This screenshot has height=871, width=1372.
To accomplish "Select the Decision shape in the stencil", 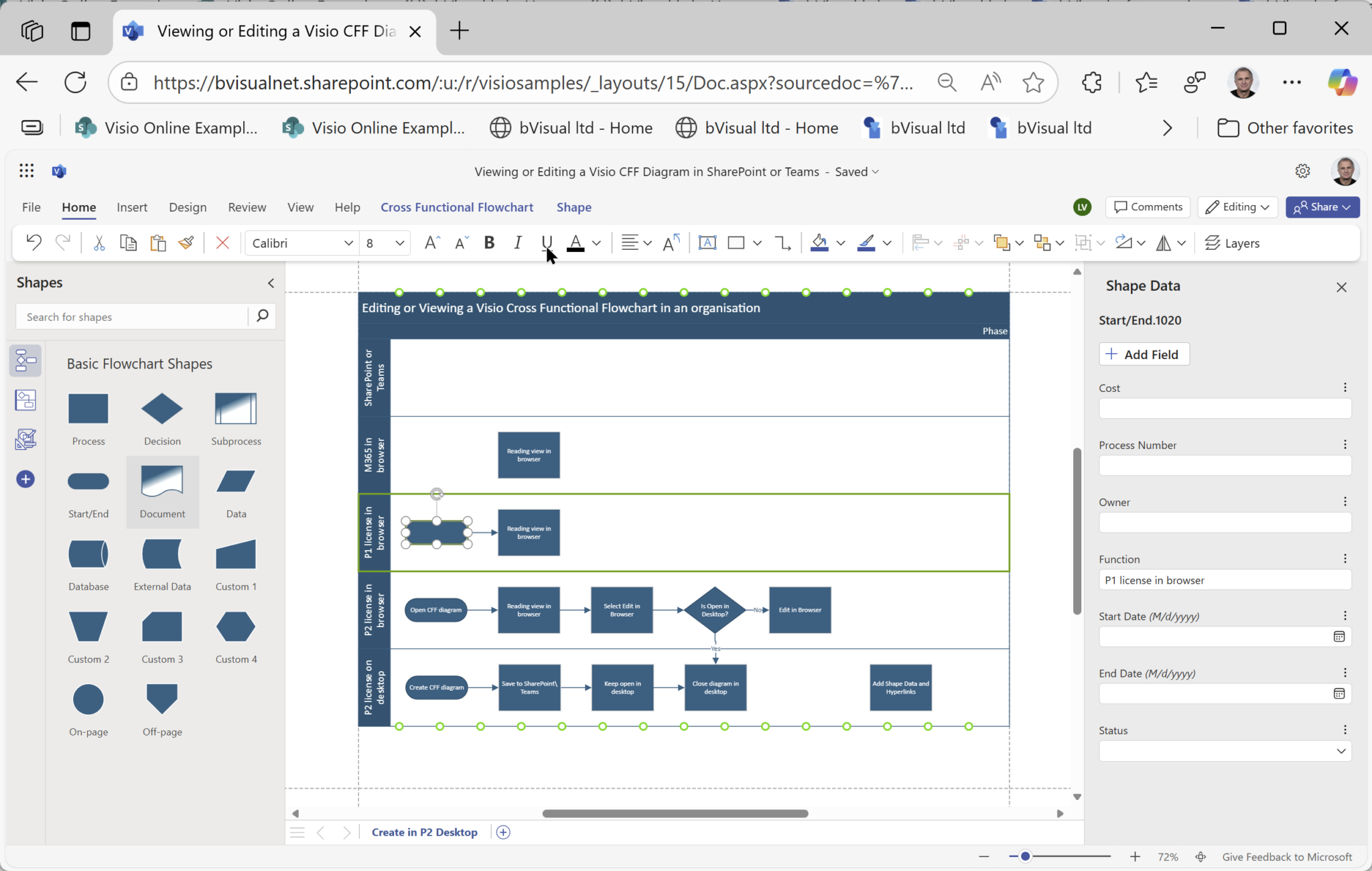I will tap(161, 409).
